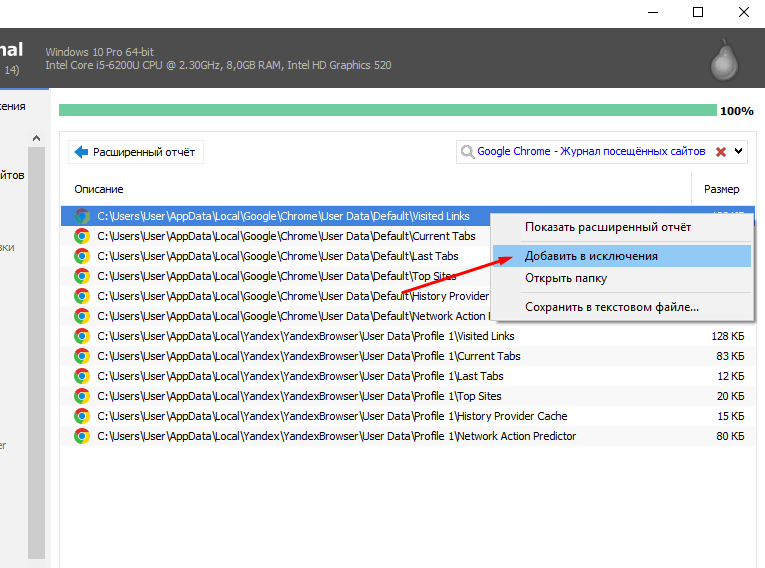Close the application window
Viewport: 765px width, 568px height.
(744, 12)
